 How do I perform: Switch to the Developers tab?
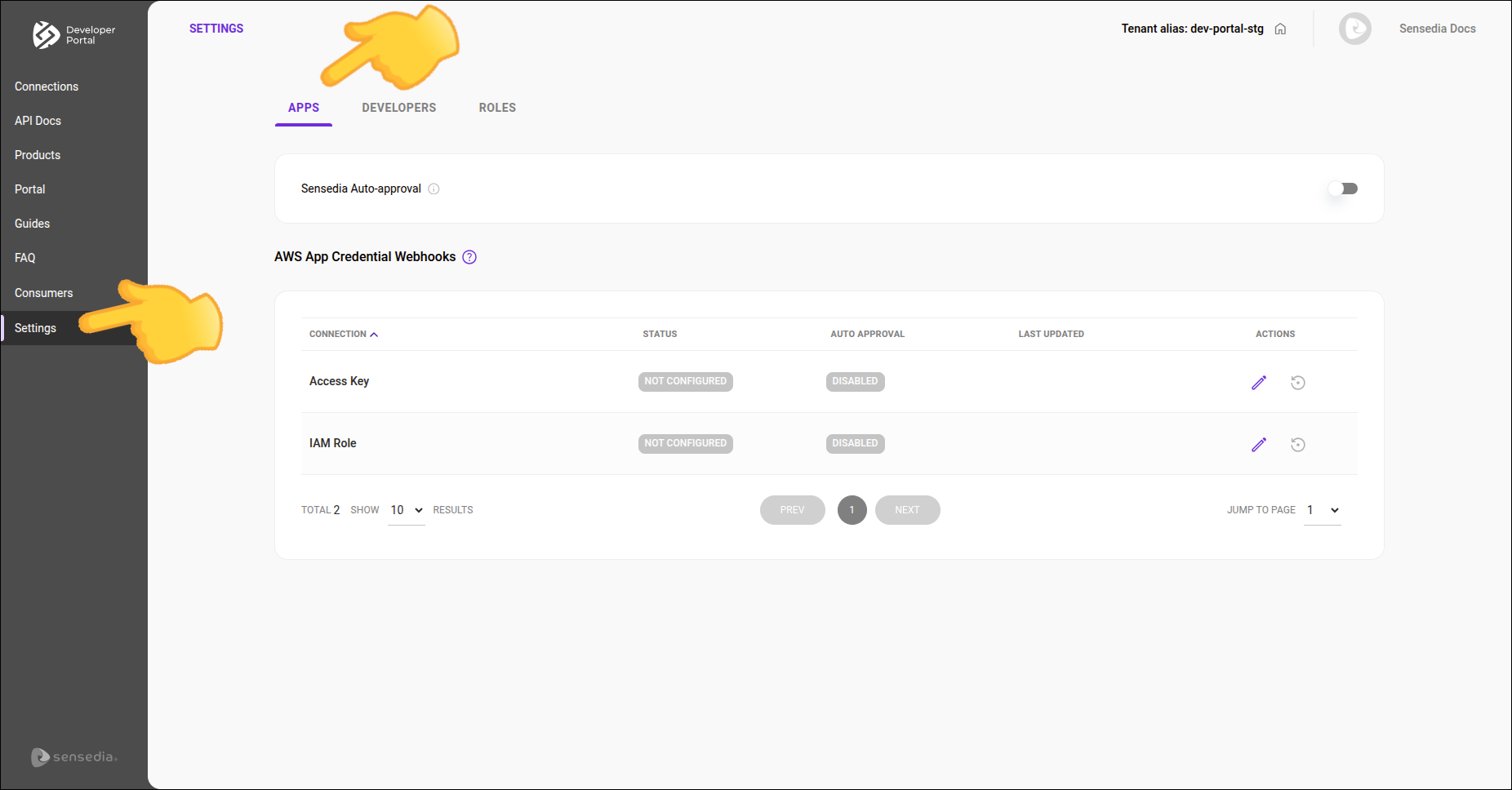(398, 108)
